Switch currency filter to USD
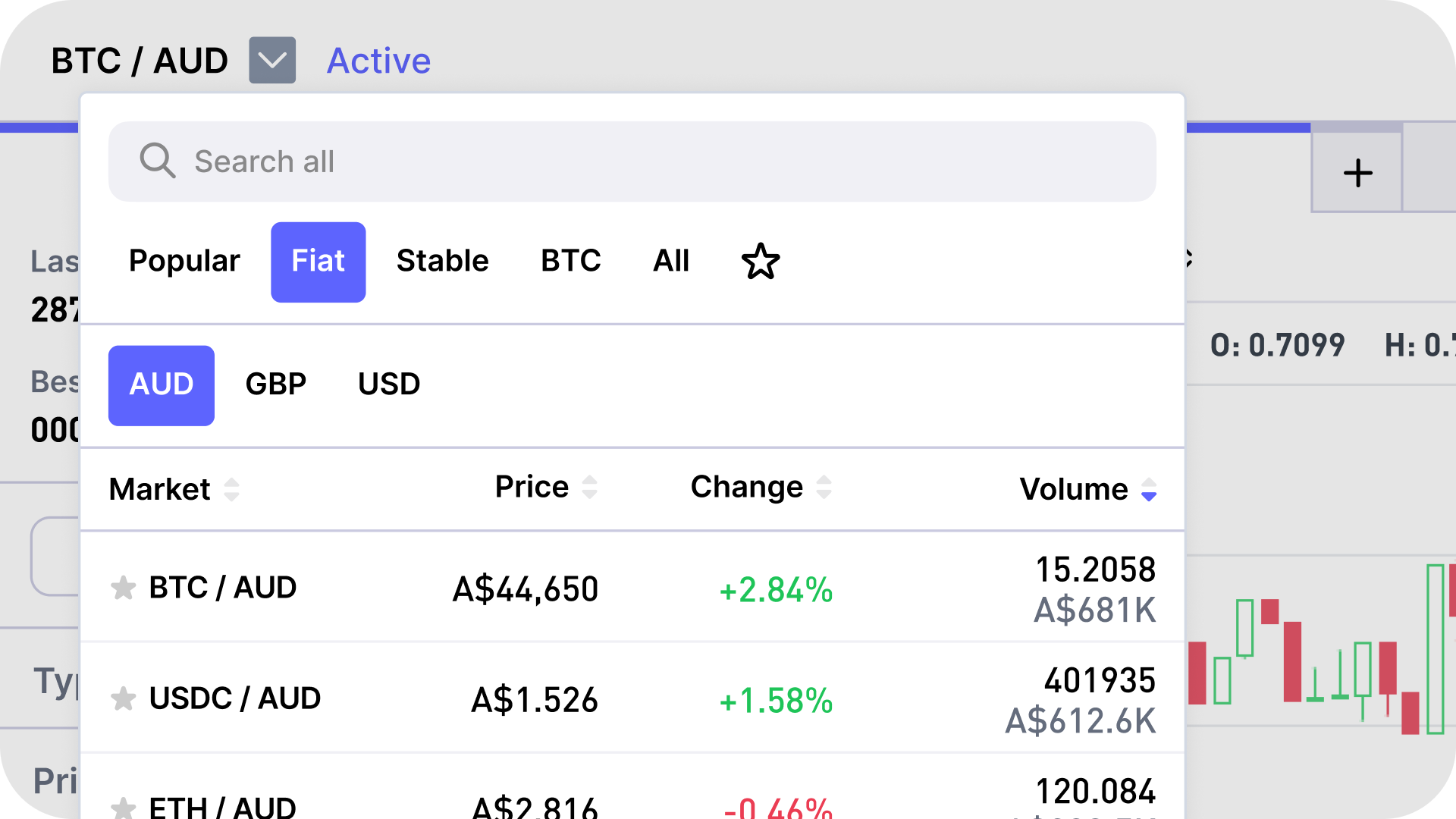 (389, 384)
